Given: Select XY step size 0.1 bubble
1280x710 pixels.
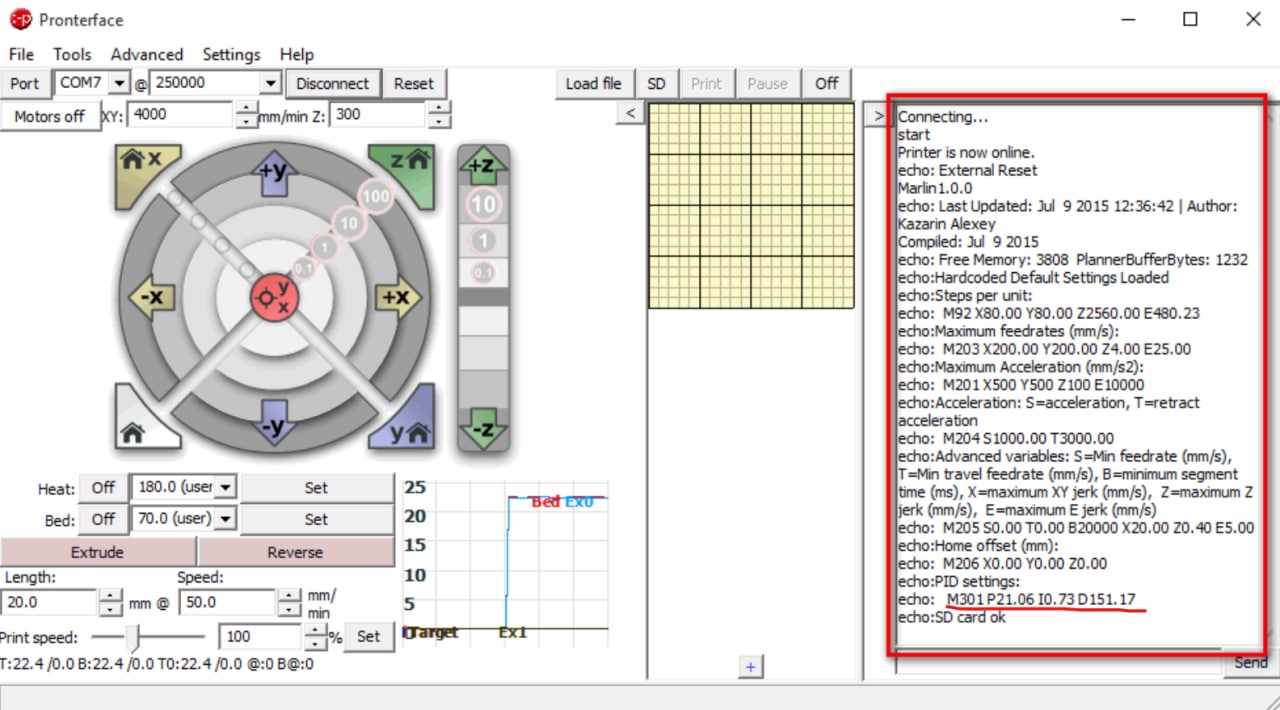Looking at the screenshot, I should [x=304, y=268].
